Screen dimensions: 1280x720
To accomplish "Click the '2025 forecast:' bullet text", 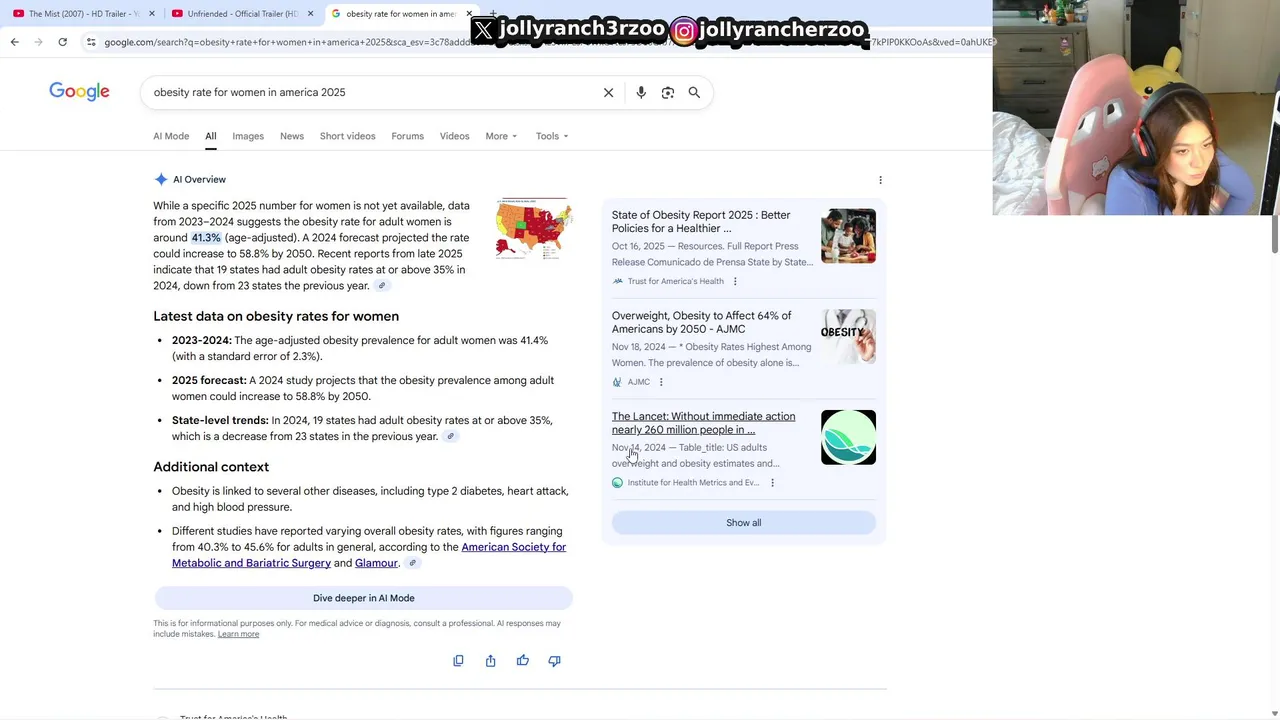I will coord(209,380).
